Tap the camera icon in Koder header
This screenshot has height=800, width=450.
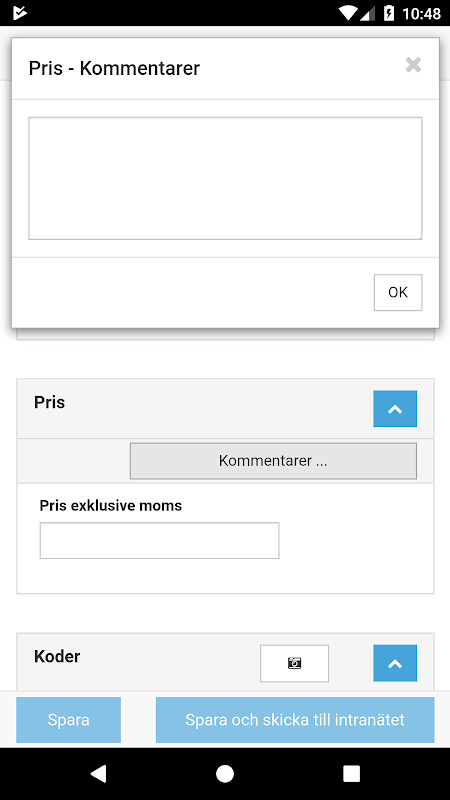[x=294, y=663]
